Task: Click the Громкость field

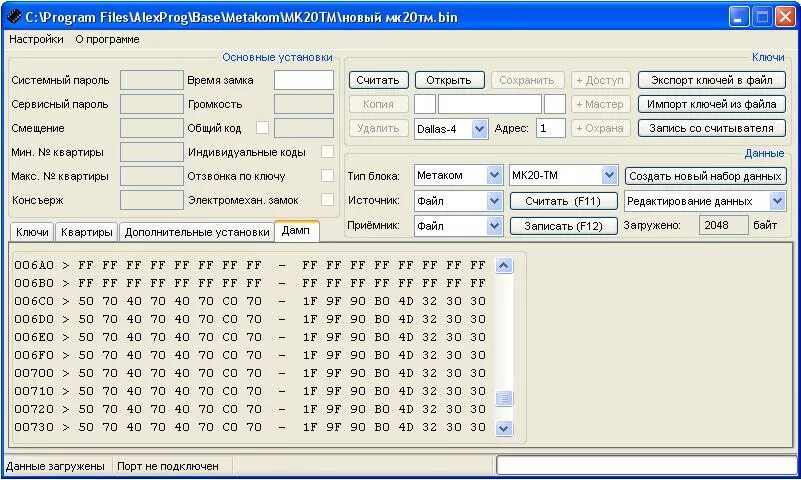Action: tap(304, 104)
